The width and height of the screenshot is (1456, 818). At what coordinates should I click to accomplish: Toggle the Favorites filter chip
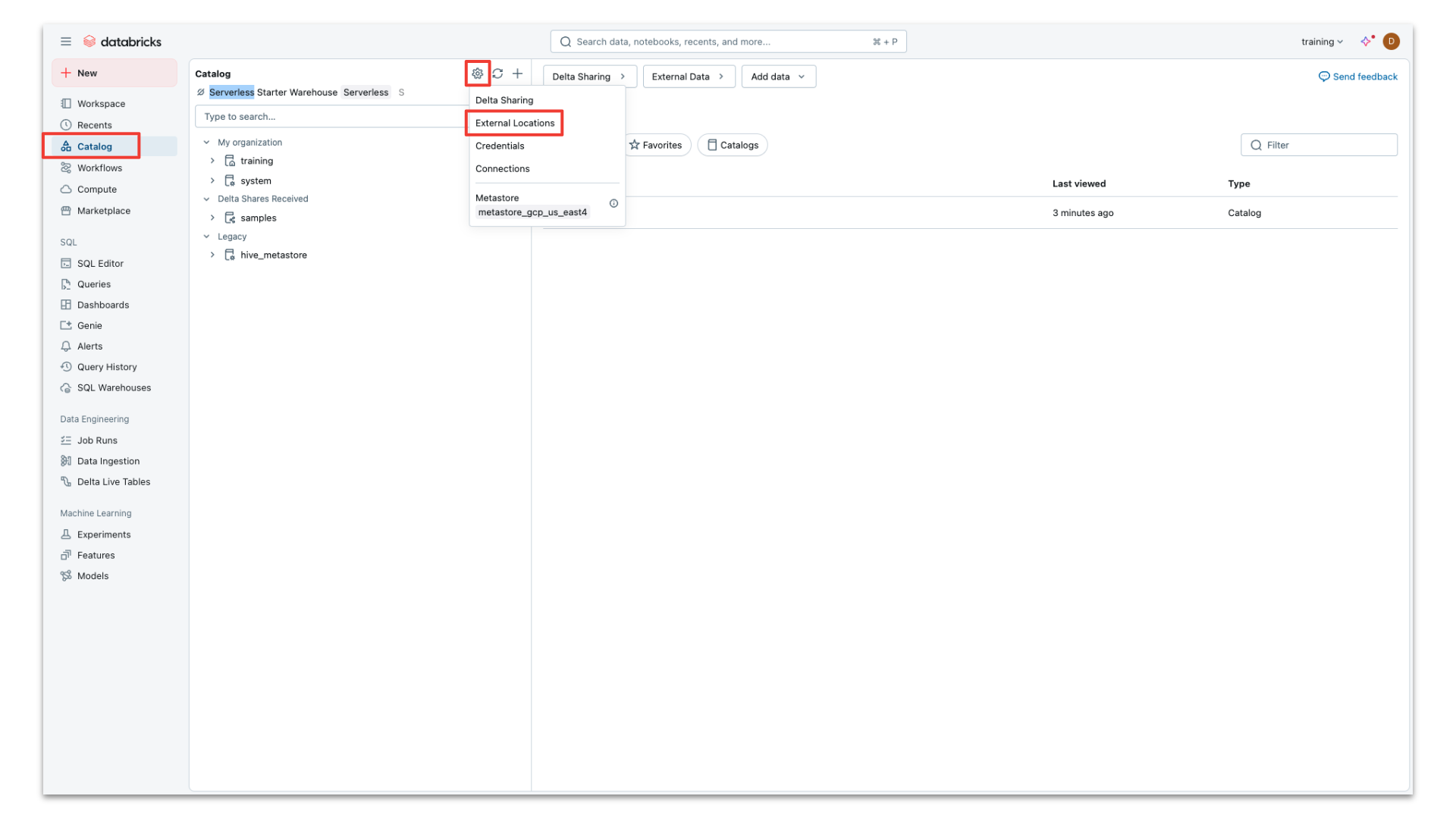[655, 146]
